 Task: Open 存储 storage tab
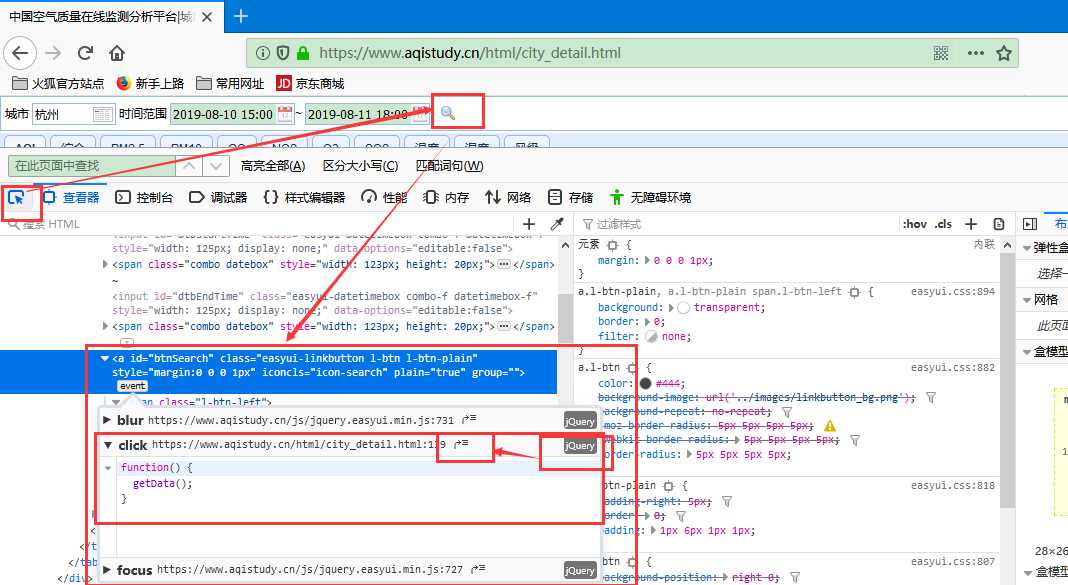point(570,197)
